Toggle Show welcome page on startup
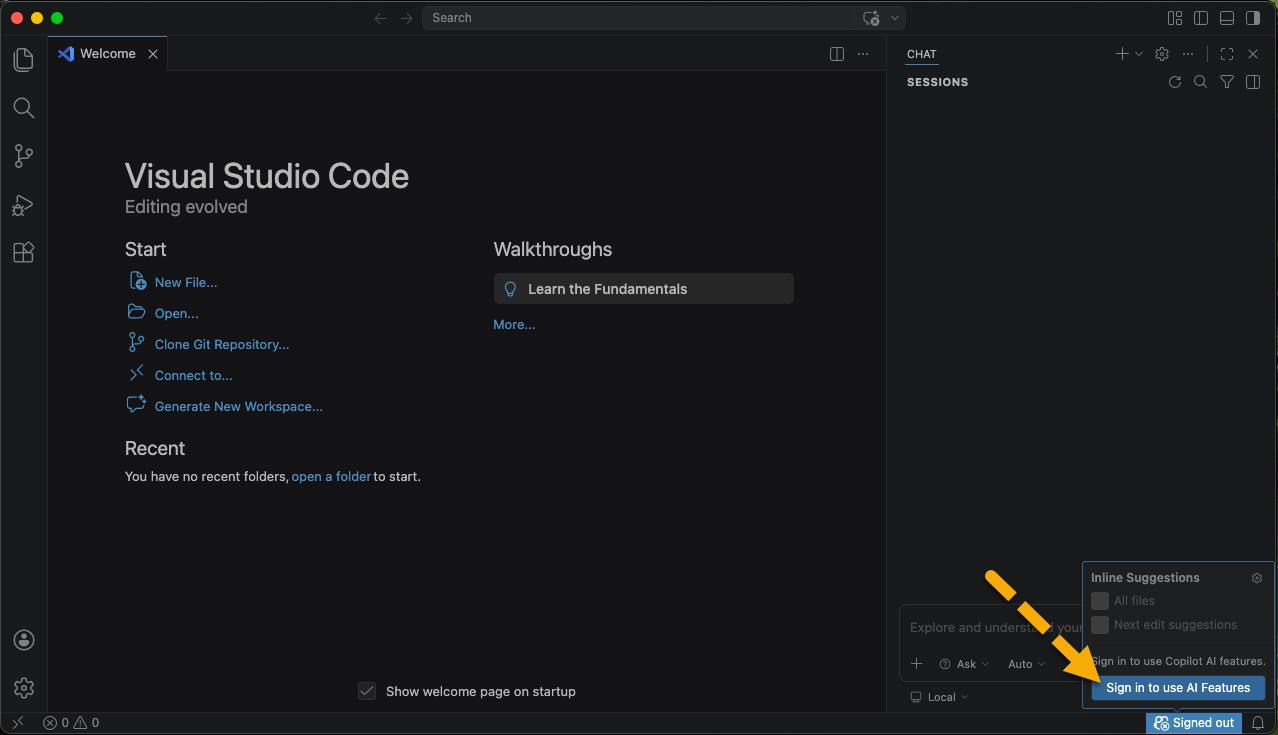Screen dimensions: 1278x735 [x=367, y=691]
